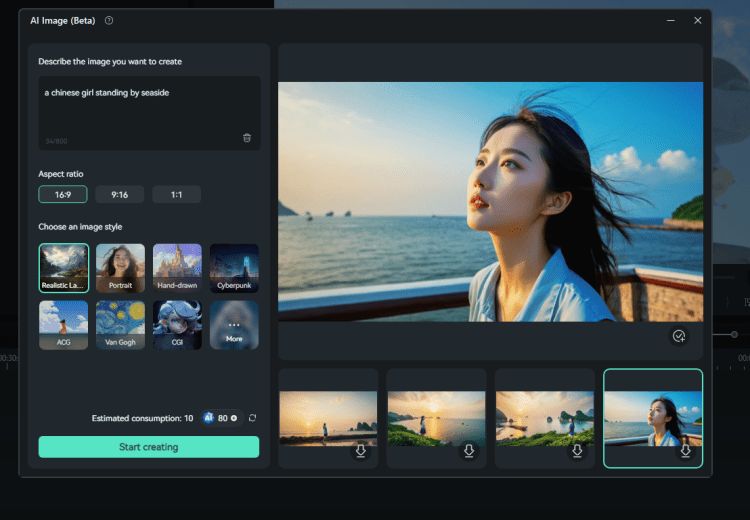Choose the Cyberpunk image style
The width and height of the screenshot is (750, 520).
(x=234, y=268)
